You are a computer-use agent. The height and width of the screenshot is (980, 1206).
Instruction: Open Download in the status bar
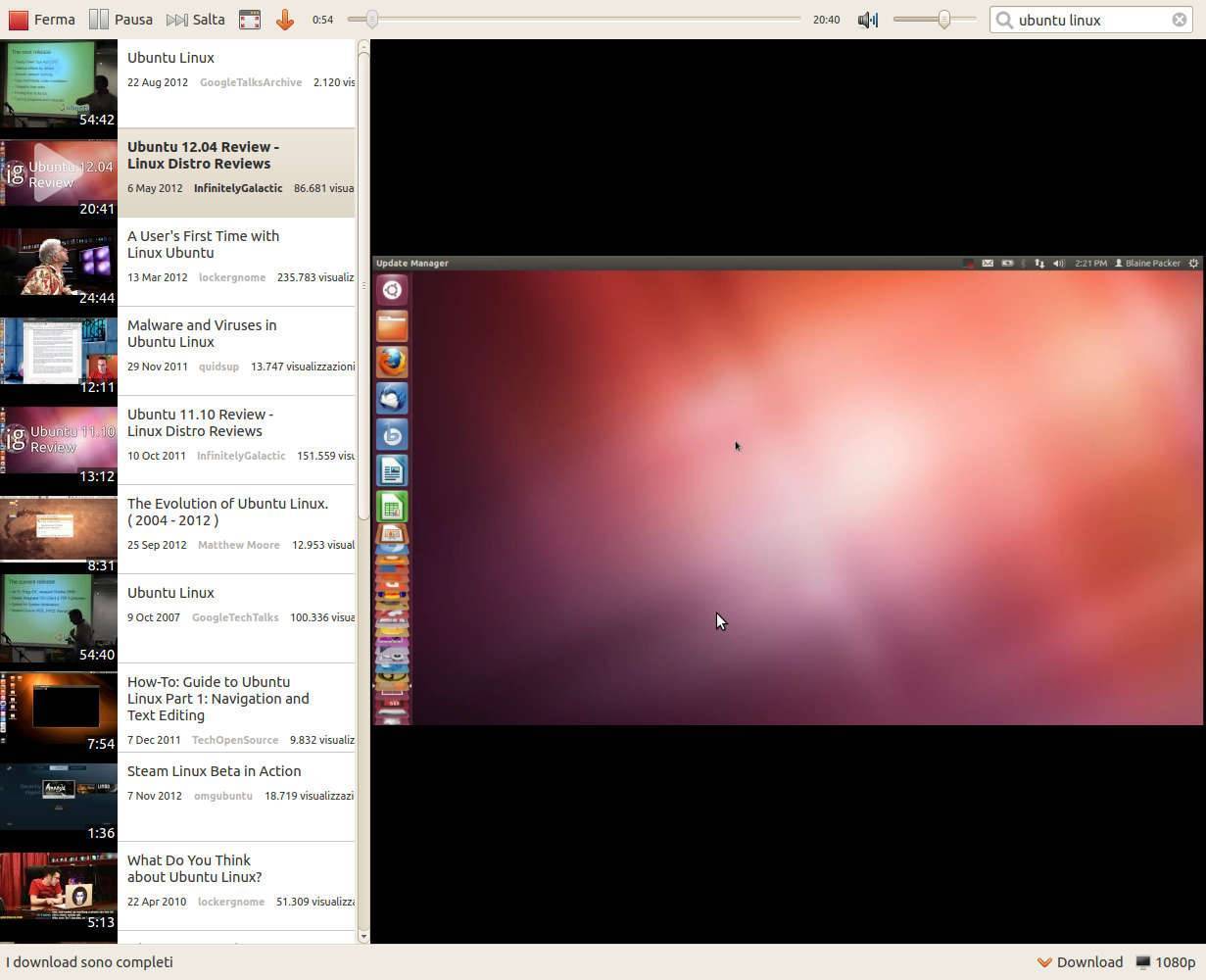[x=1080, y=962]
